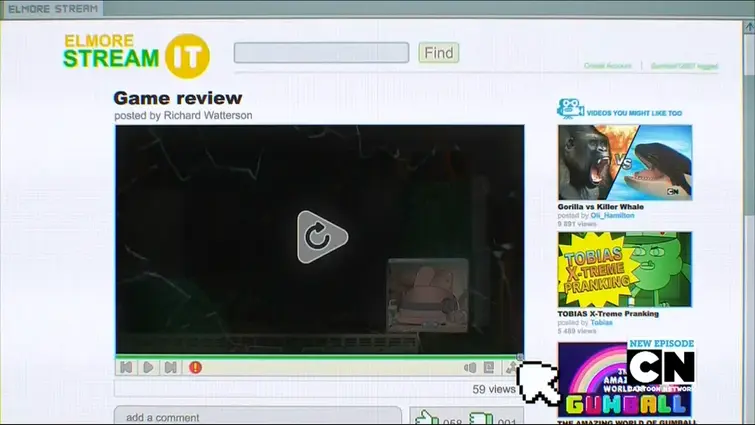Click the thumbs down dislike icon
The image size is (755, 425).
coord(481,418)
